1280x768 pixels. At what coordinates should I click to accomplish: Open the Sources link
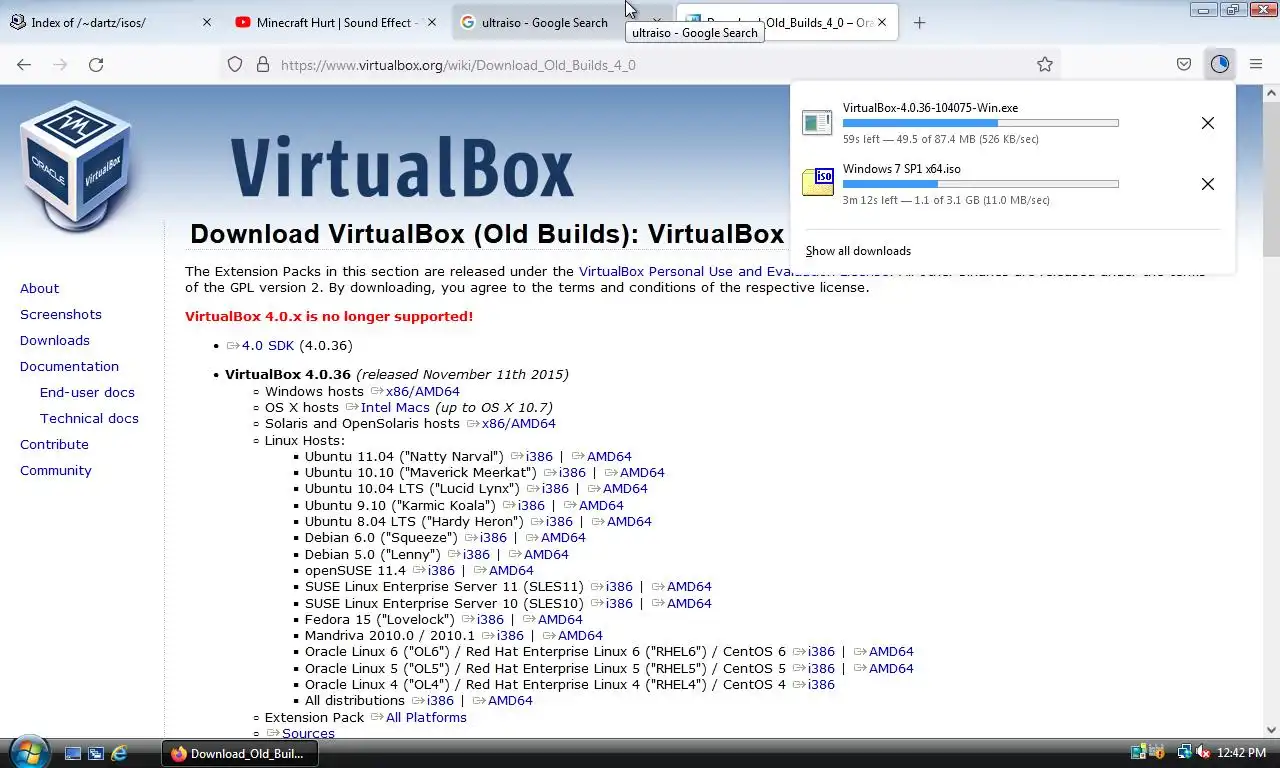(x=308, y=733)
